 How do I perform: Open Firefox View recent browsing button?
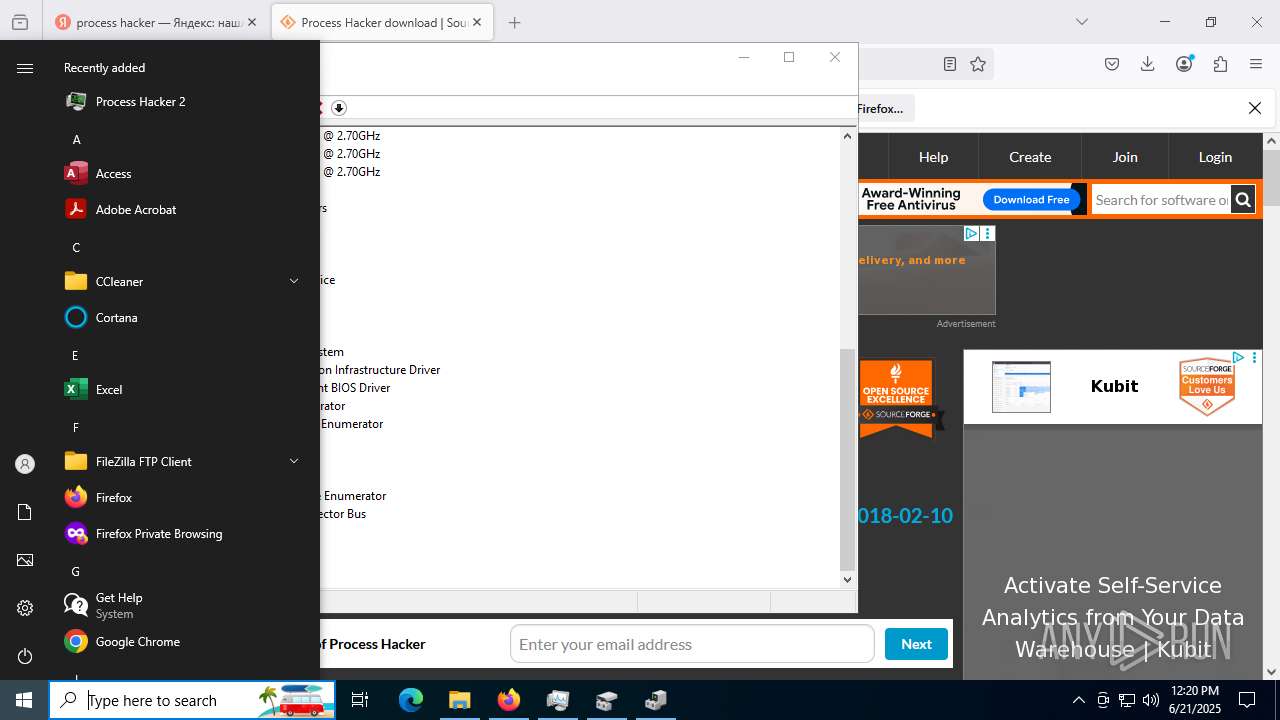click(20, 22)
